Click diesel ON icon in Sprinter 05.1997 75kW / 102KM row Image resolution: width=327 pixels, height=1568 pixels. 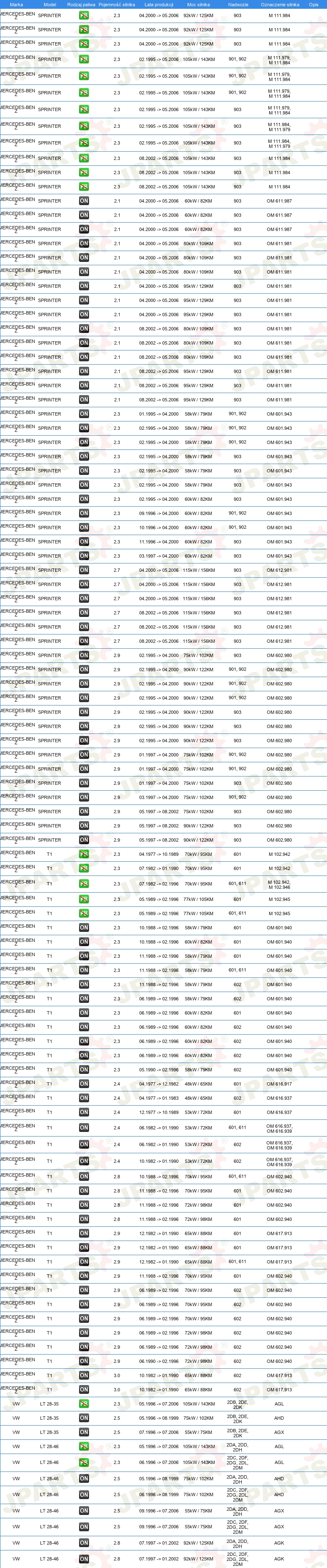click(84, 812)
